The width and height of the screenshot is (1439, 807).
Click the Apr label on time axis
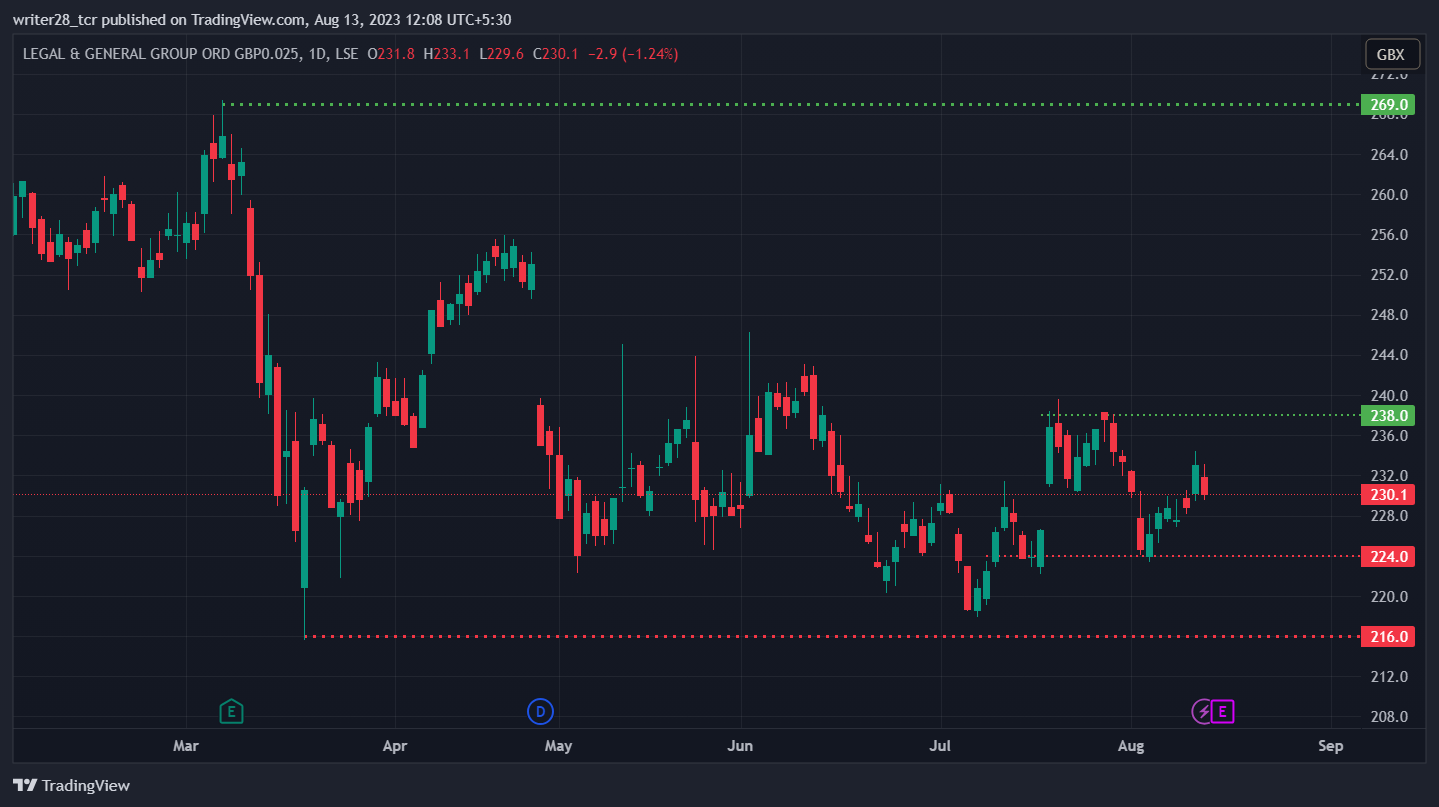pos(396,746)
